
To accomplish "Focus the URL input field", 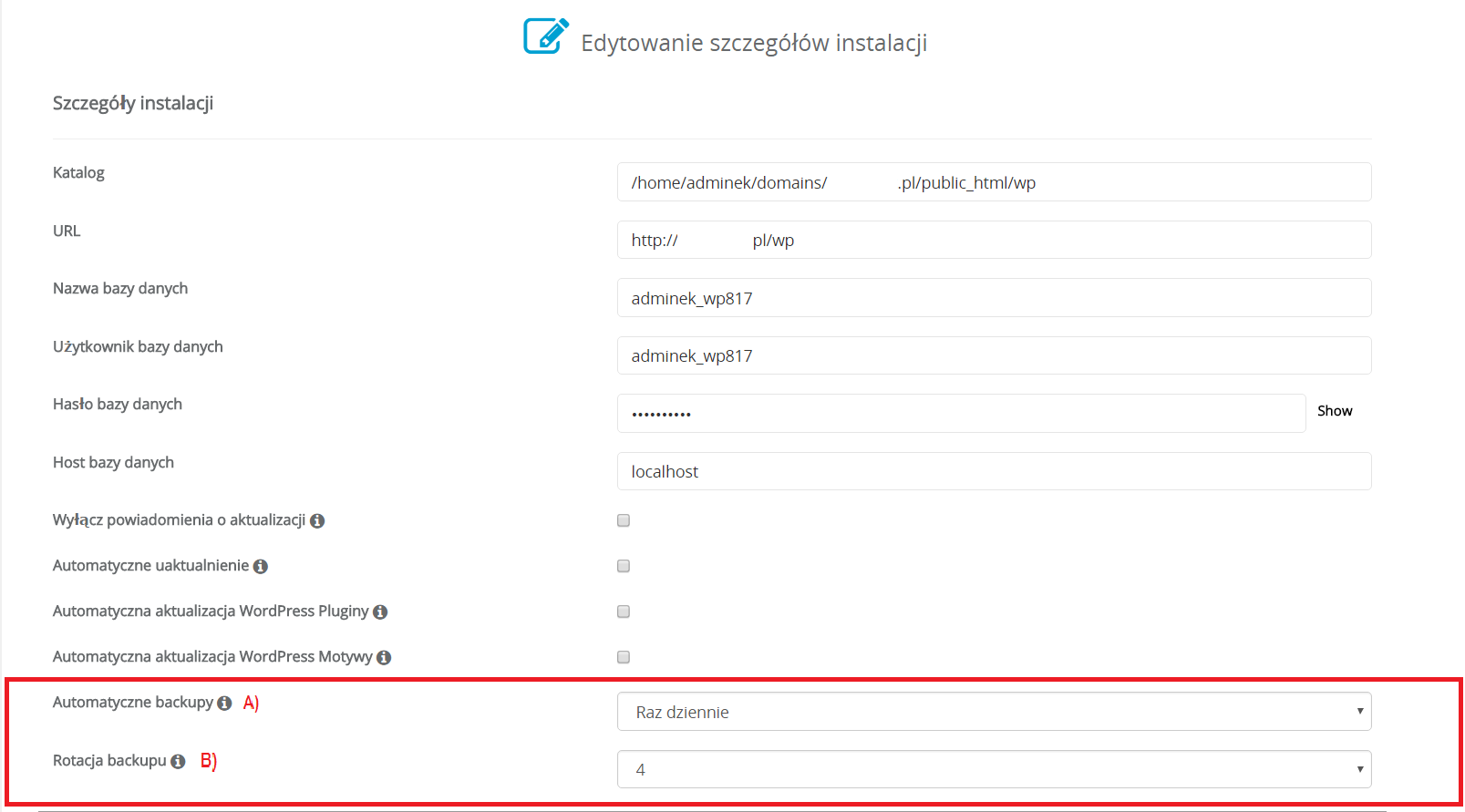I will (994, 240).
